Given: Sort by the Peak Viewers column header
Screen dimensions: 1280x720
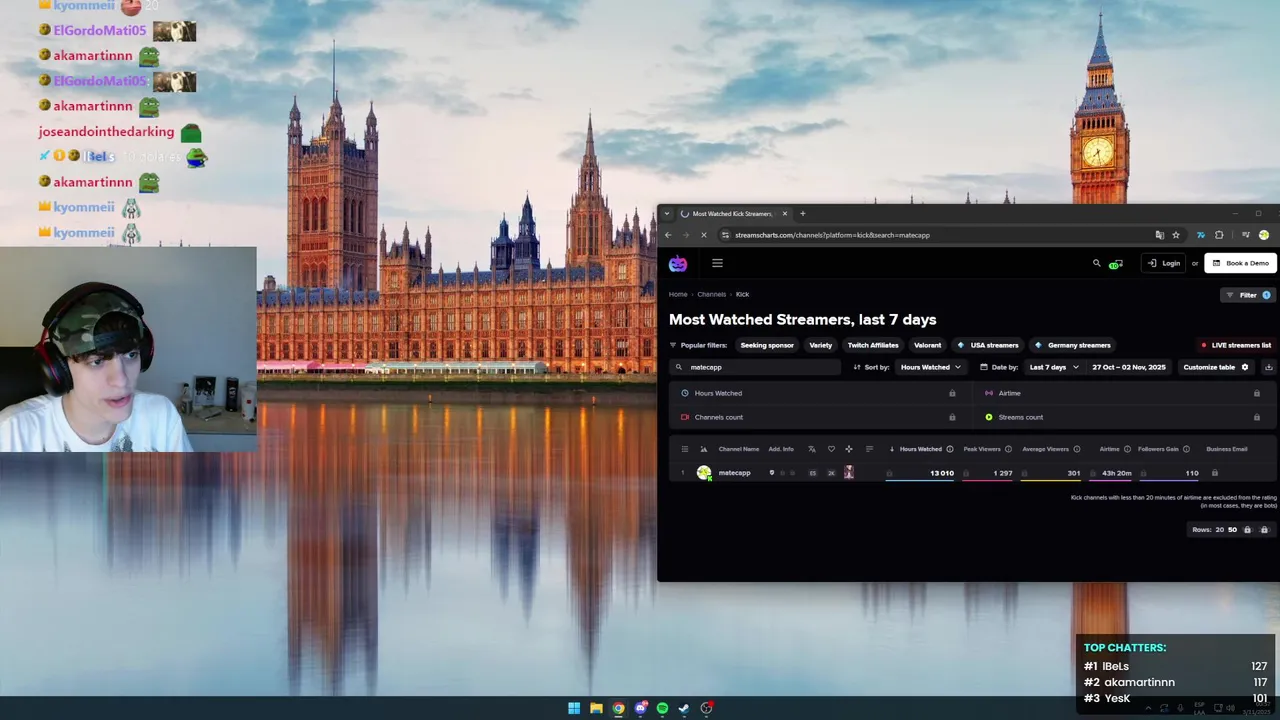Looking at the screenshot, I should tap(982, 449).
